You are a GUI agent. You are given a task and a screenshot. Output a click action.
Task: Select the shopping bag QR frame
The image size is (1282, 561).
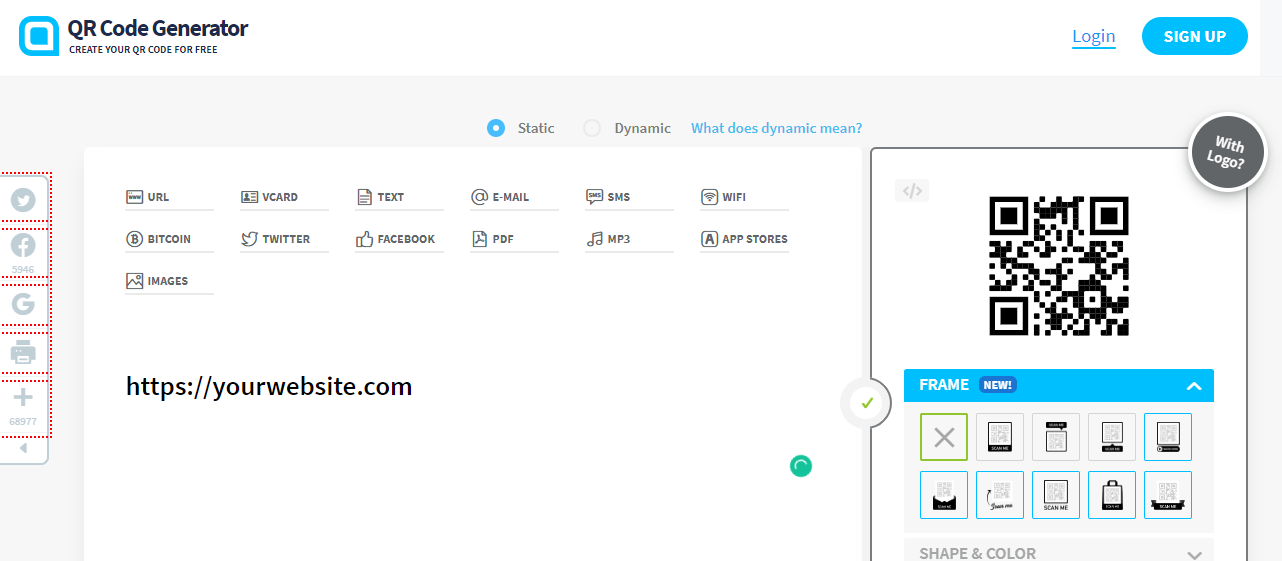tap(1111, 494)
